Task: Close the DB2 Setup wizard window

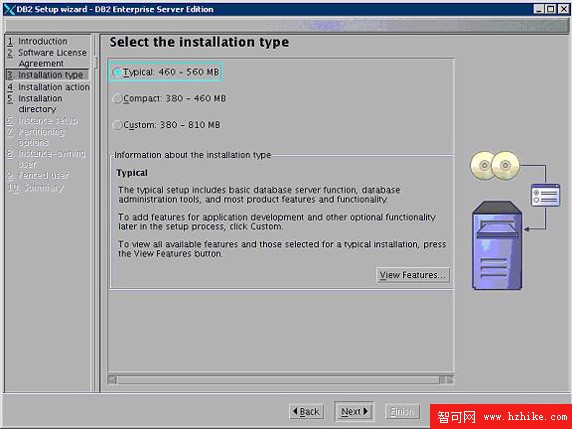Action: click(564, 9)
